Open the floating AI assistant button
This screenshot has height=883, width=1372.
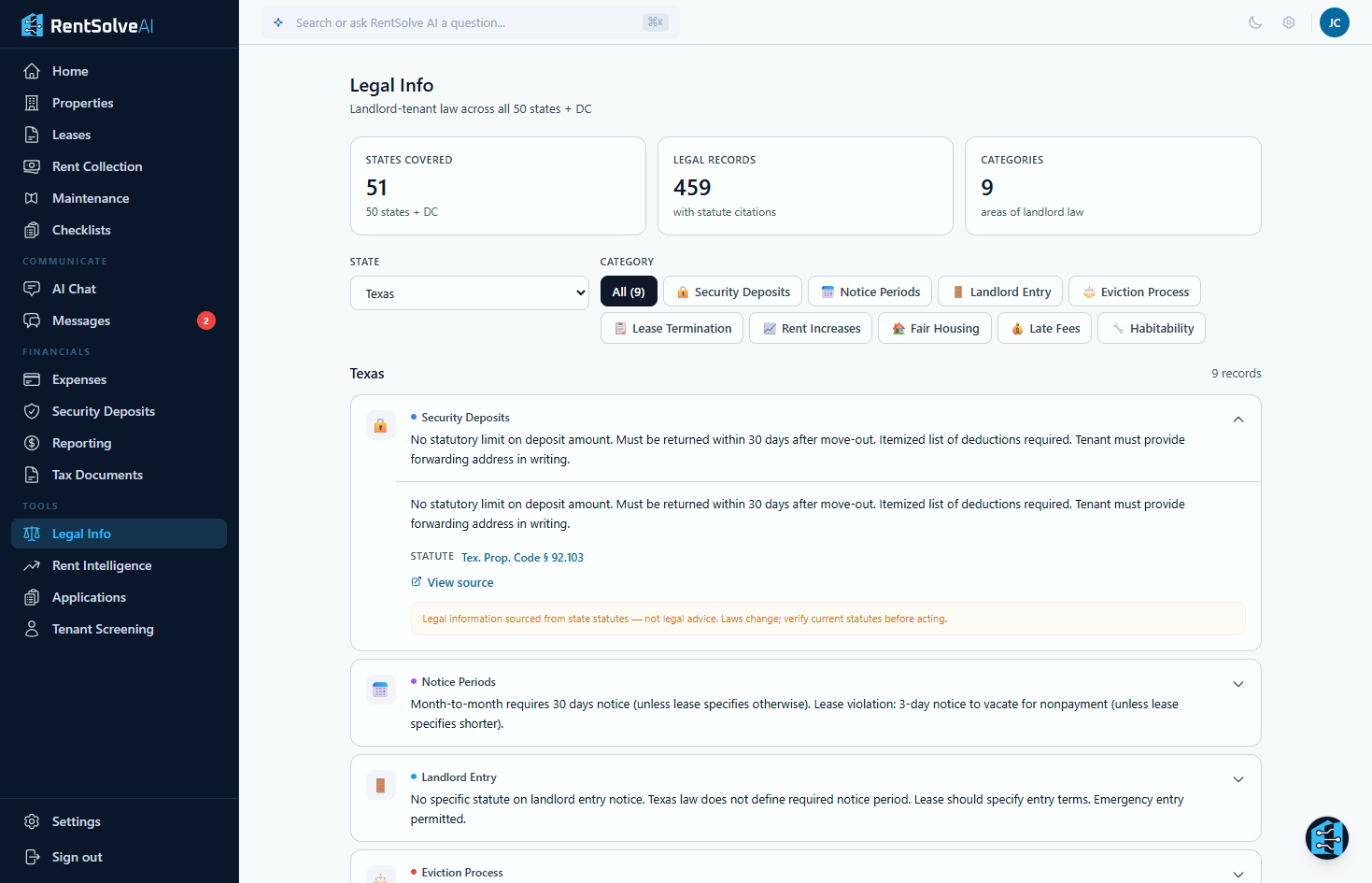pyautogui.click(x=1326, y=837)
